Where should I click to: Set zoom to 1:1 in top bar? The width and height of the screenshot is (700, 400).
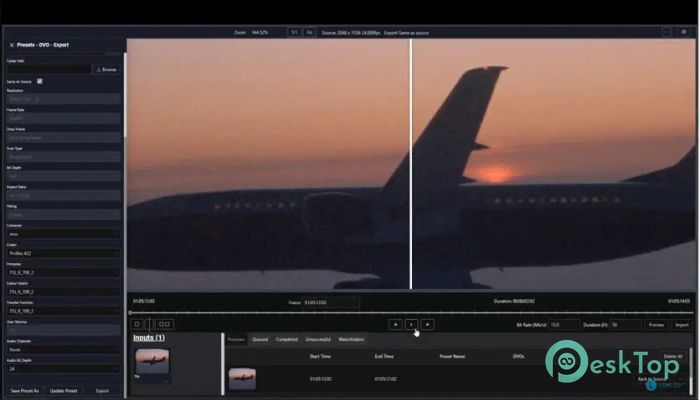(x=294, y=32)
